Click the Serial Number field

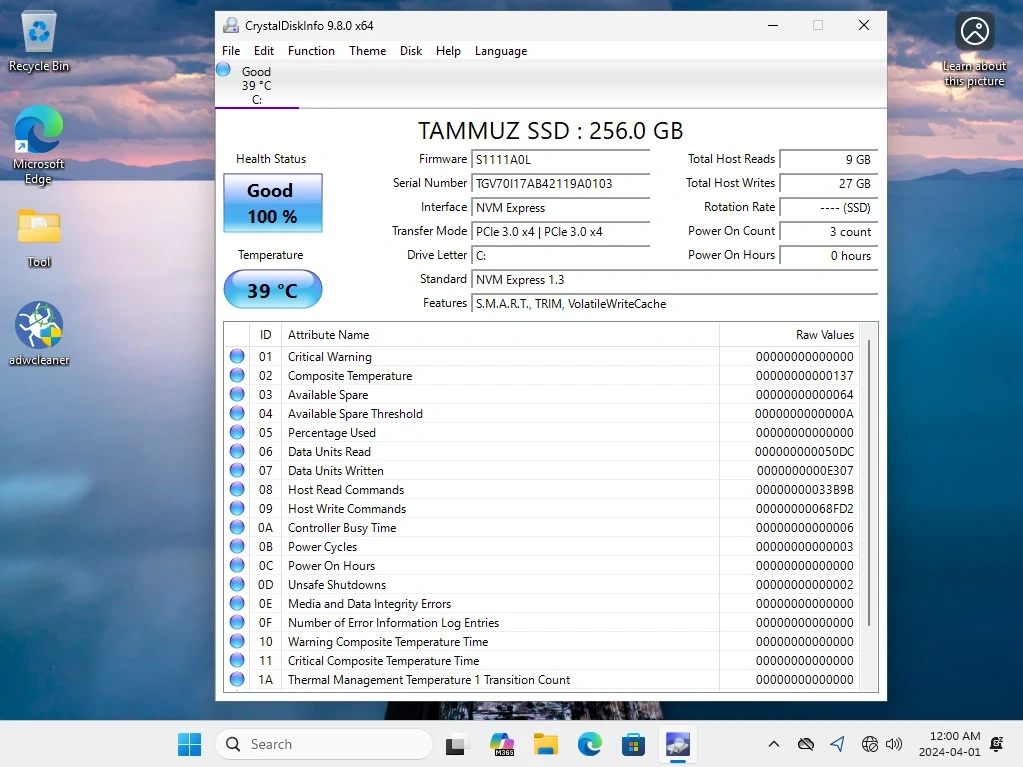pos(560,184)
